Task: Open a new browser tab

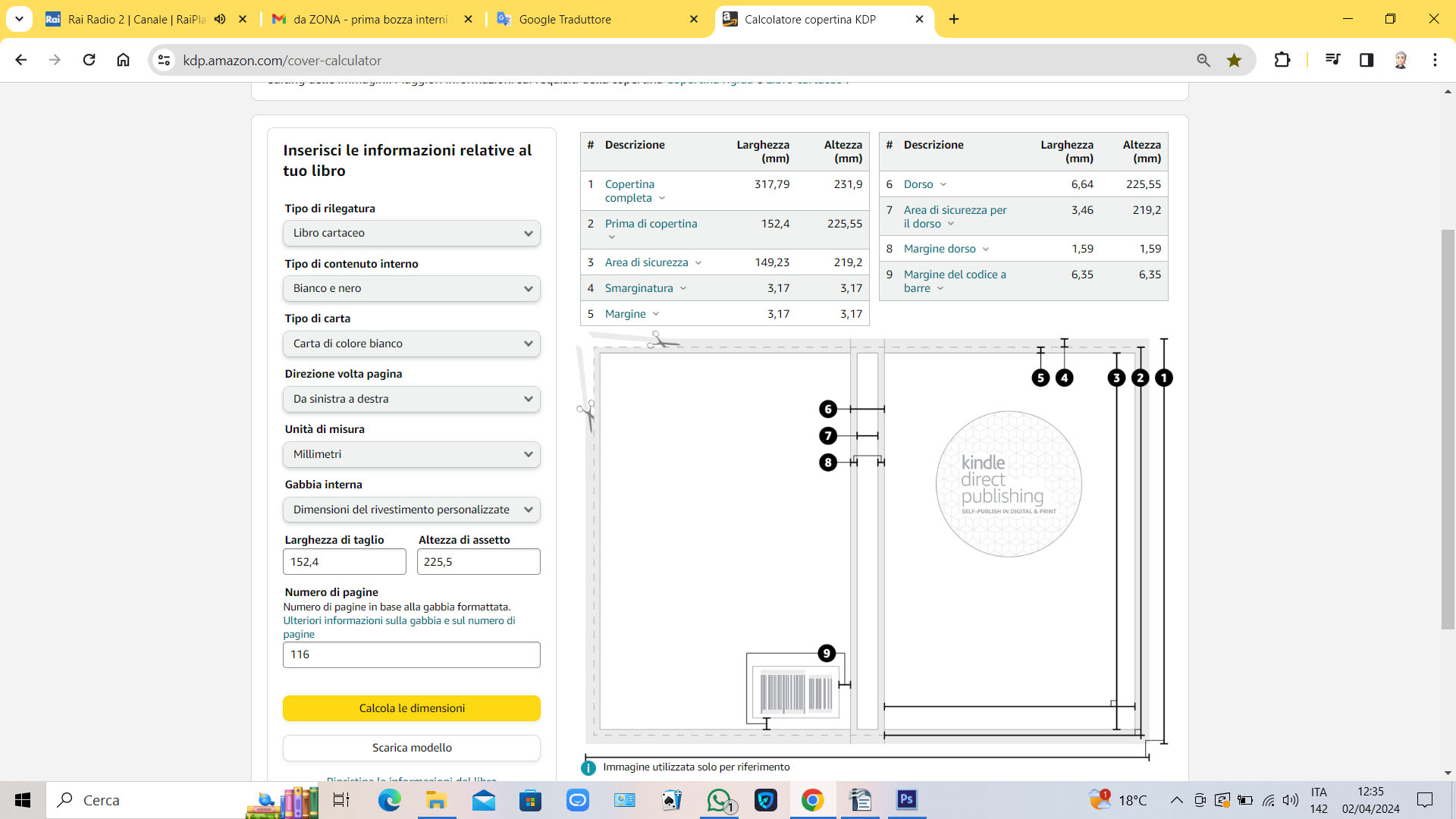Action: pos(954,19)
